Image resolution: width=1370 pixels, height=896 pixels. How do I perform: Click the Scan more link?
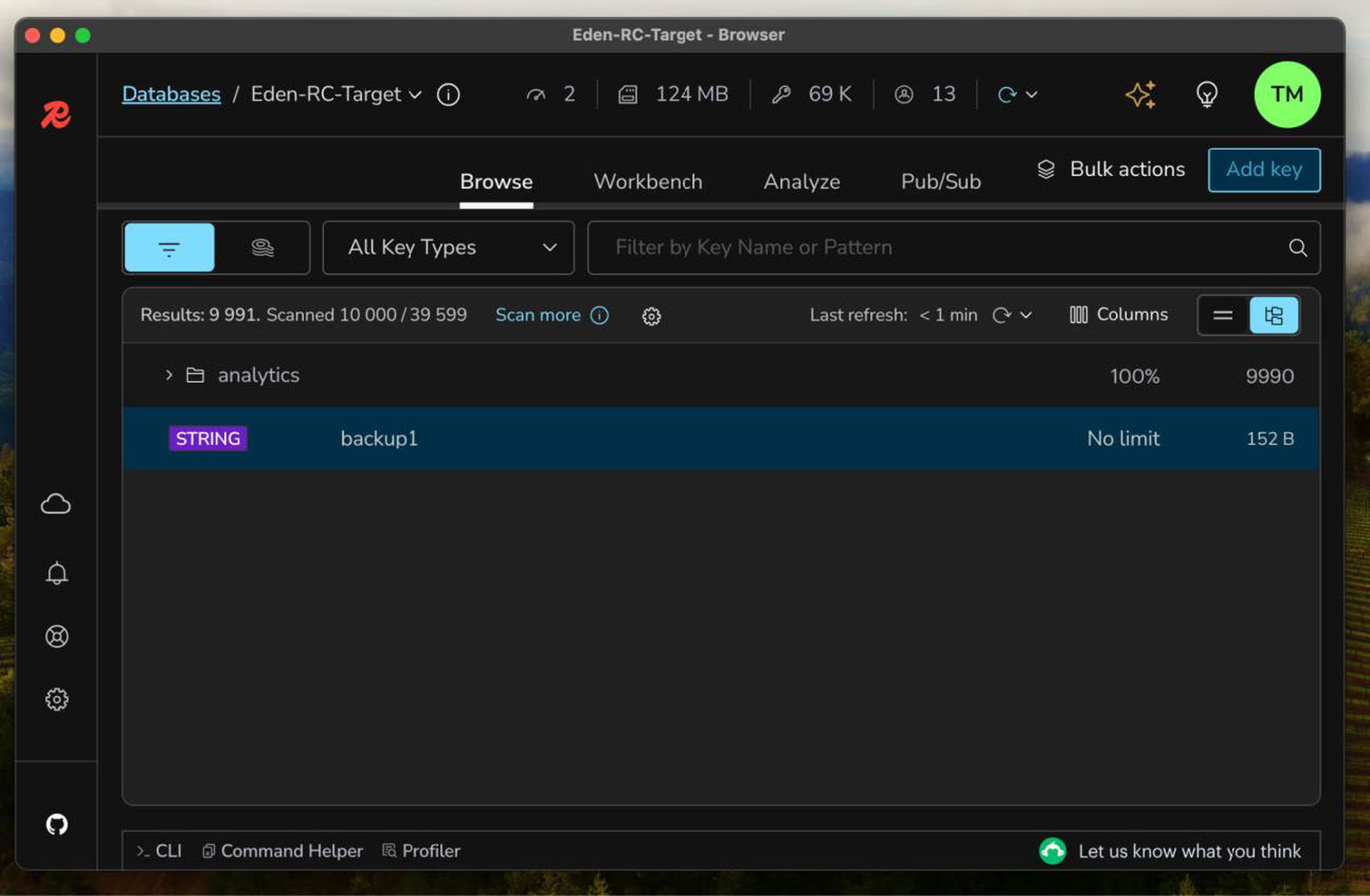[538, 315]
